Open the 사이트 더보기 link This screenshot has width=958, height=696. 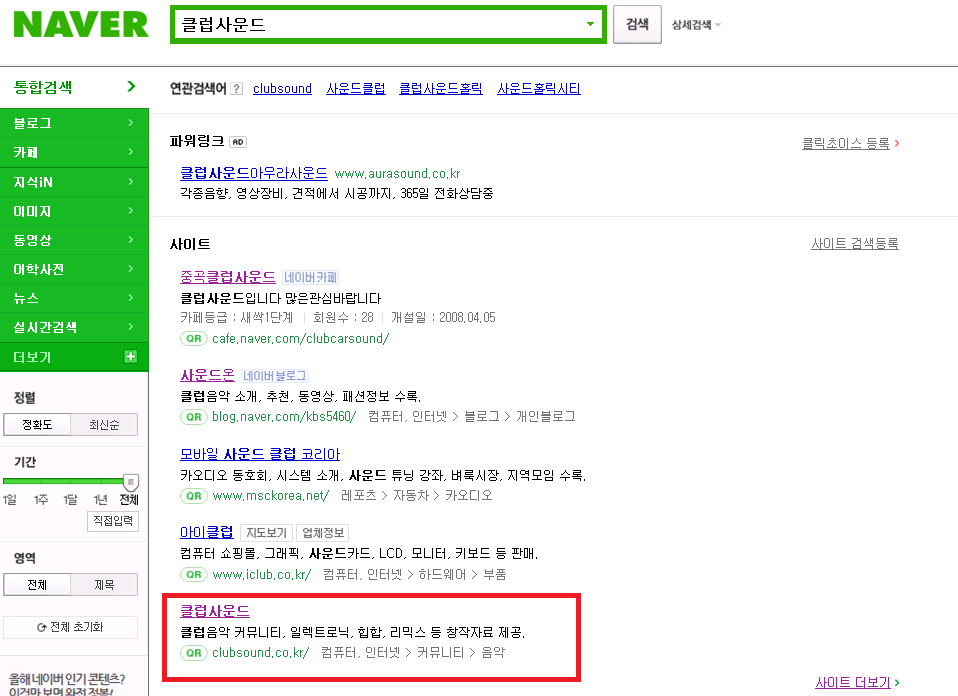click(853, 683)
